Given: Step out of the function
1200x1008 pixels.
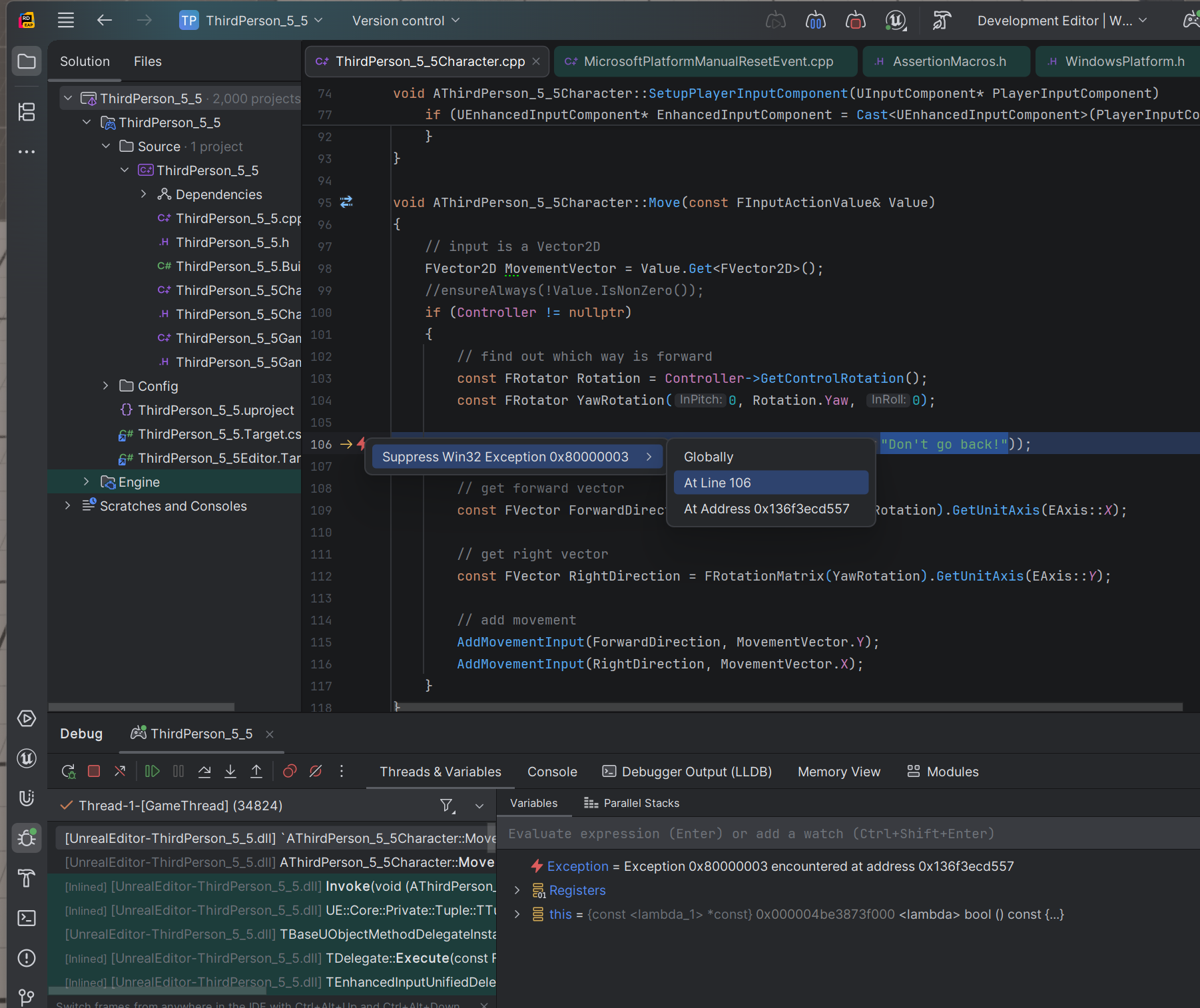Looking at the screenshot, I should point(256,771).
